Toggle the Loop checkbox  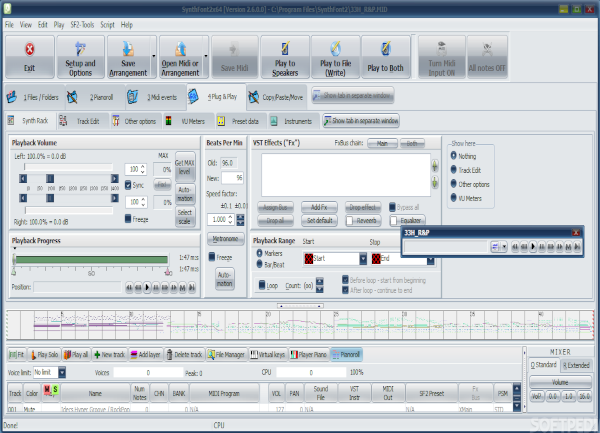(262, 285)
